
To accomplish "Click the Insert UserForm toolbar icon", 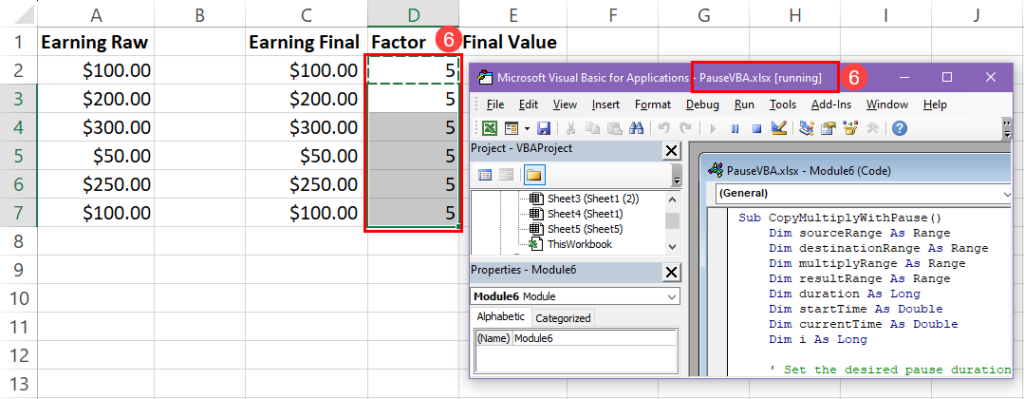I will [511, 128].
